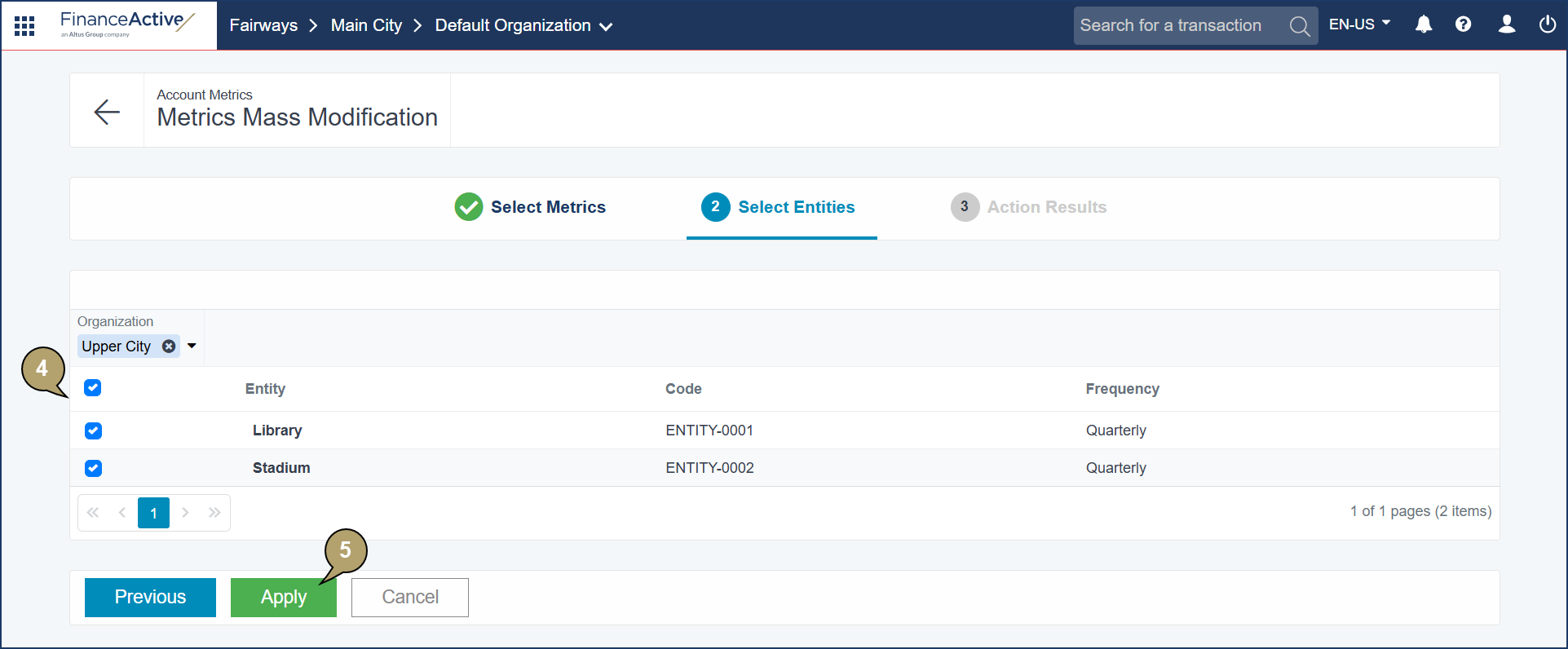Uncheck the Stadium entity checkbox

[x=93, y=468]
